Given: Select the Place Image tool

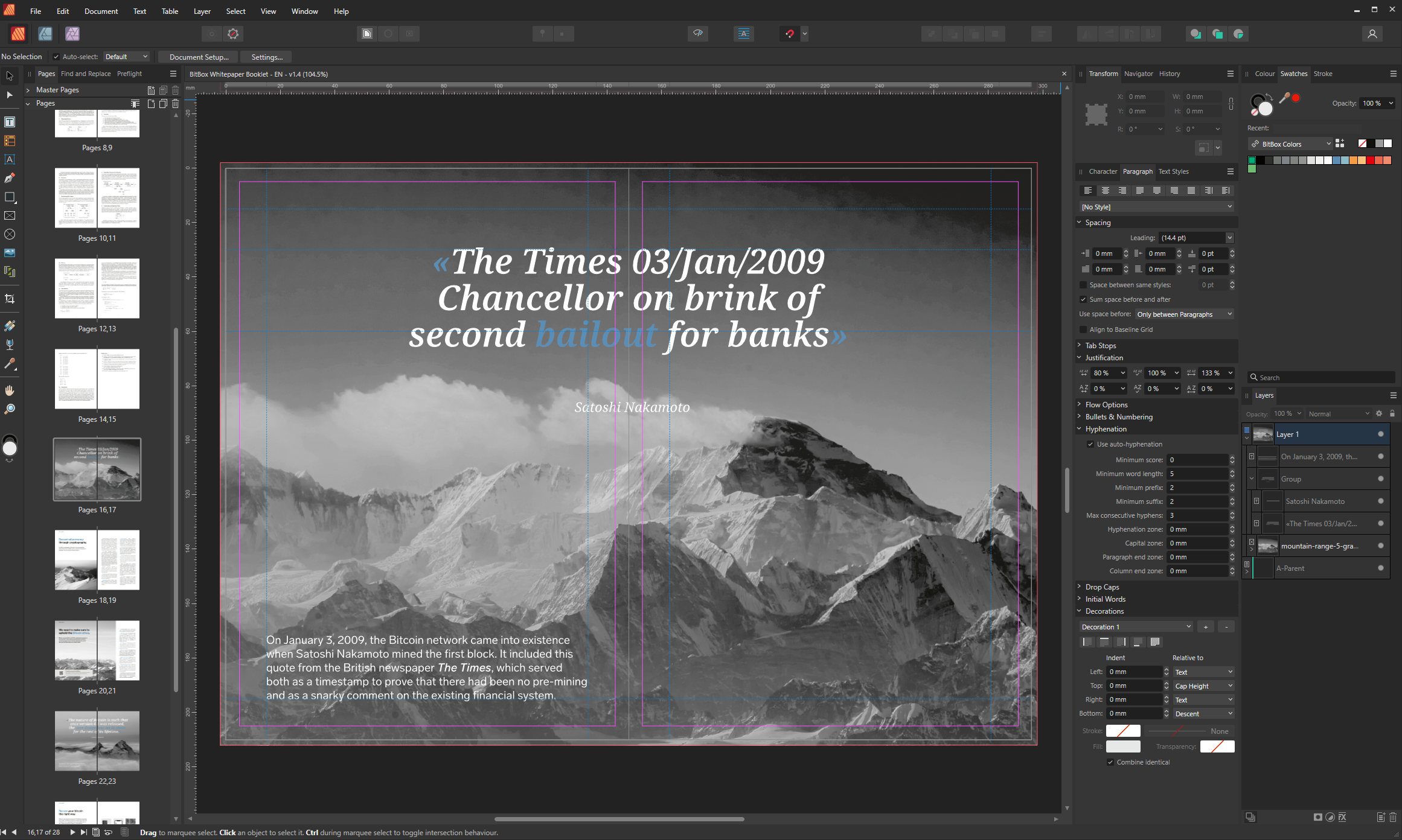Looking at the screenshot, I should tap(10, 253).
